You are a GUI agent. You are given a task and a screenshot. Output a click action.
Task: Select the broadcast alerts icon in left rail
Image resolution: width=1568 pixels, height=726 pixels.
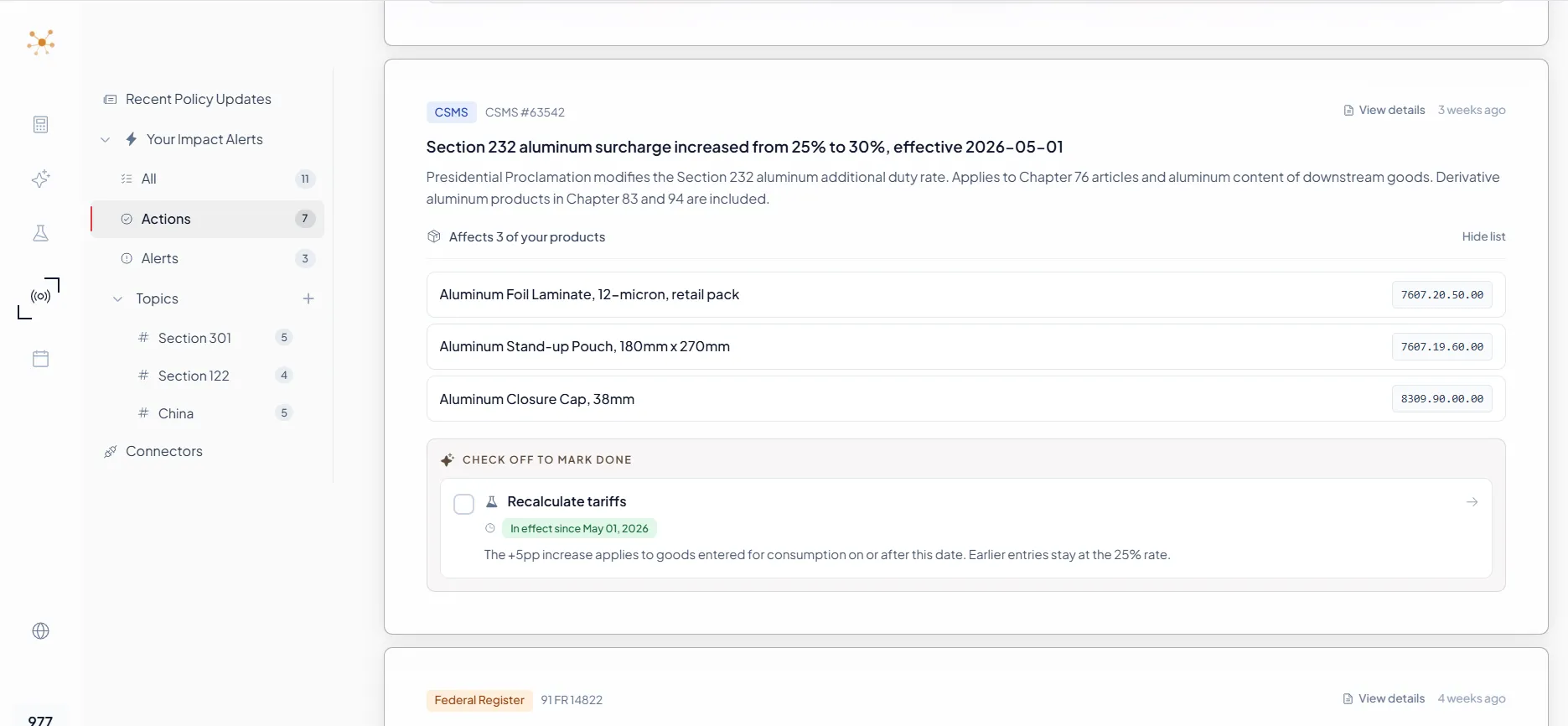point(40,297)
